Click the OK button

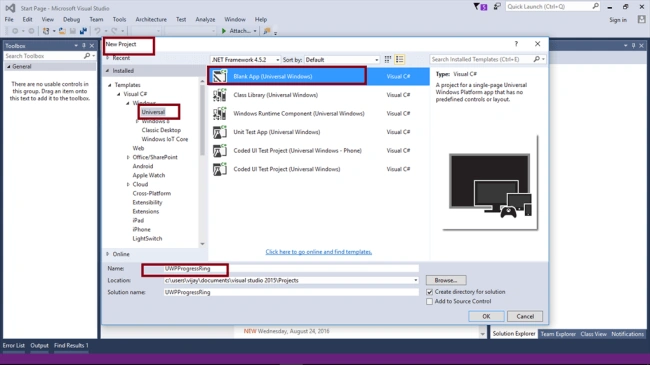[x=486, y=316]
